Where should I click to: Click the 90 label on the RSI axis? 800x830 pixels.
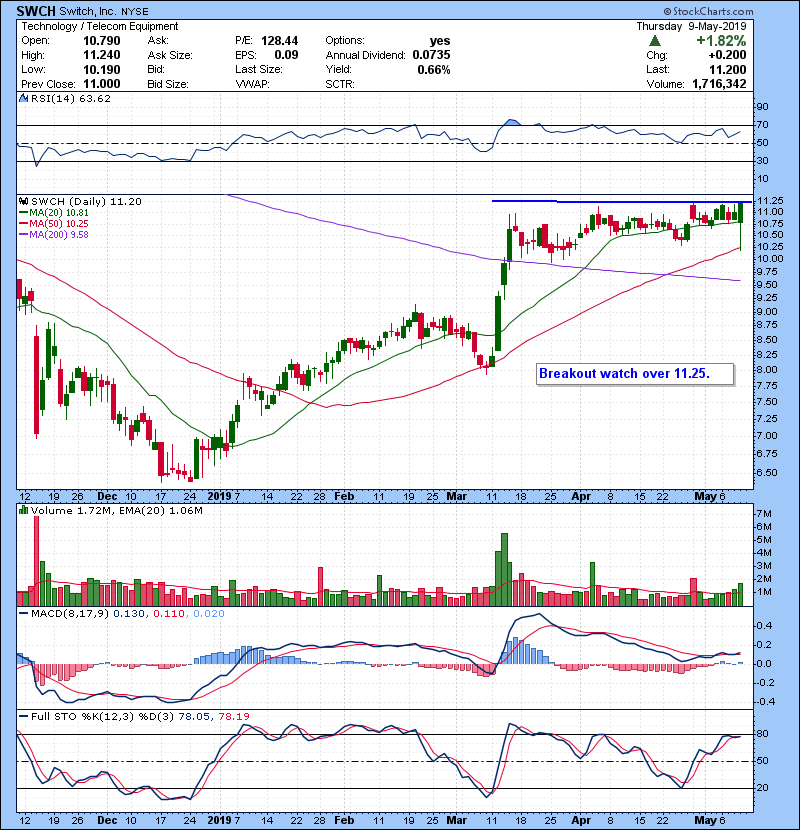[762, 106]
